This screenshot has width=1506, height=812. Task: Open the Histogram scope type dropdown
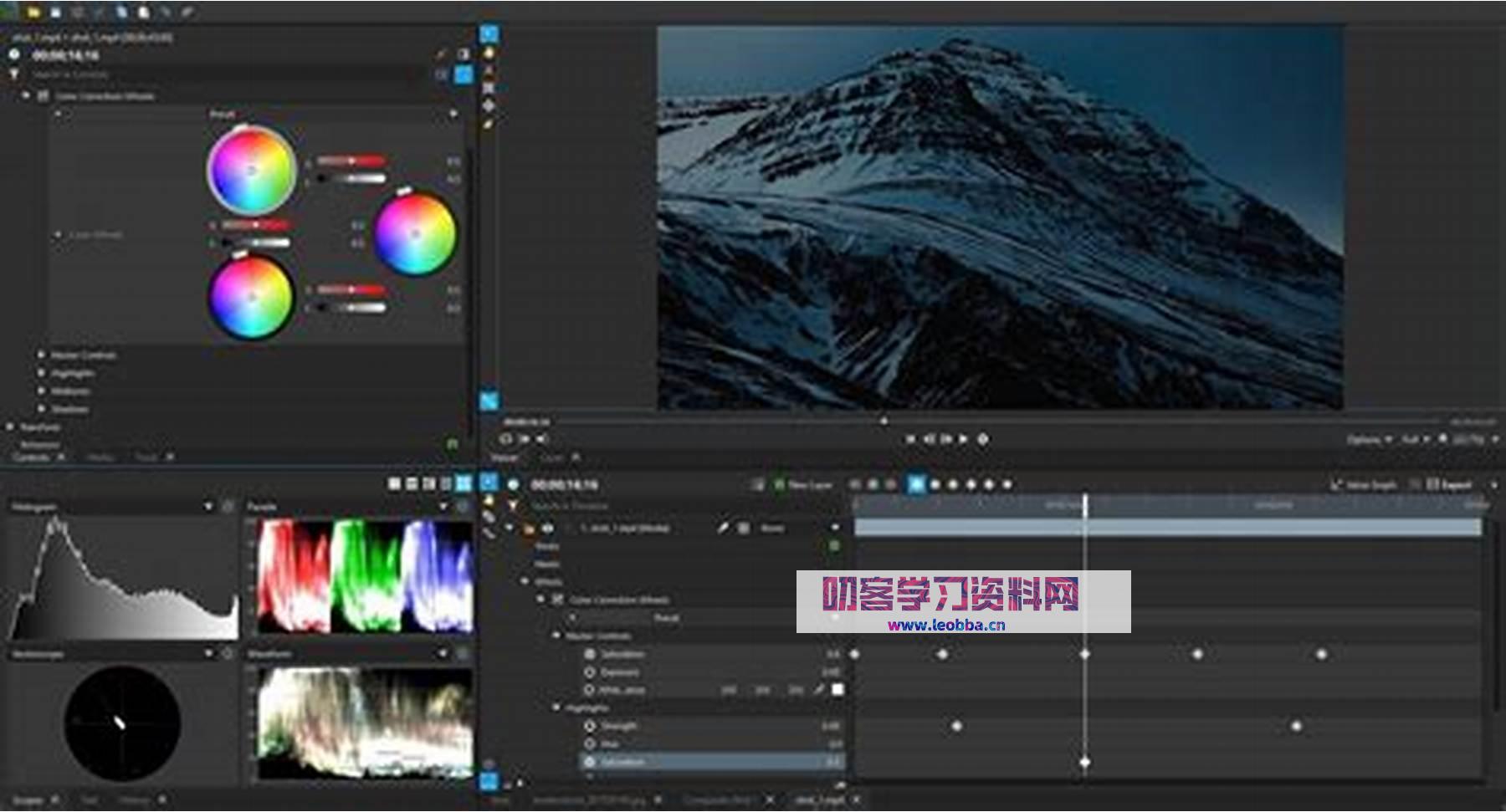pyautogui.click(x=208, y=507)
